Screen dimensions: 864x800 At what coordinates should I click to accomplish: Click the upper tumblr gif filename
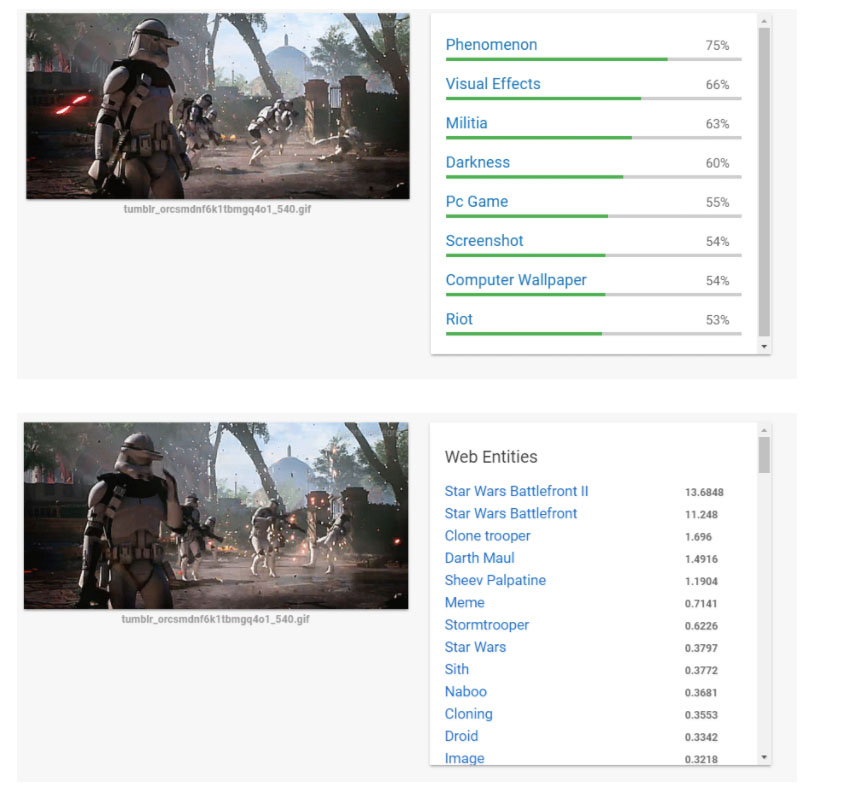[217, 209]
